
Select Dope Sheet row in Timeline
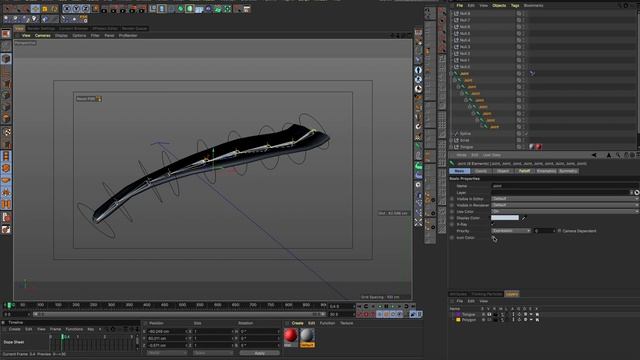point(14,342)
